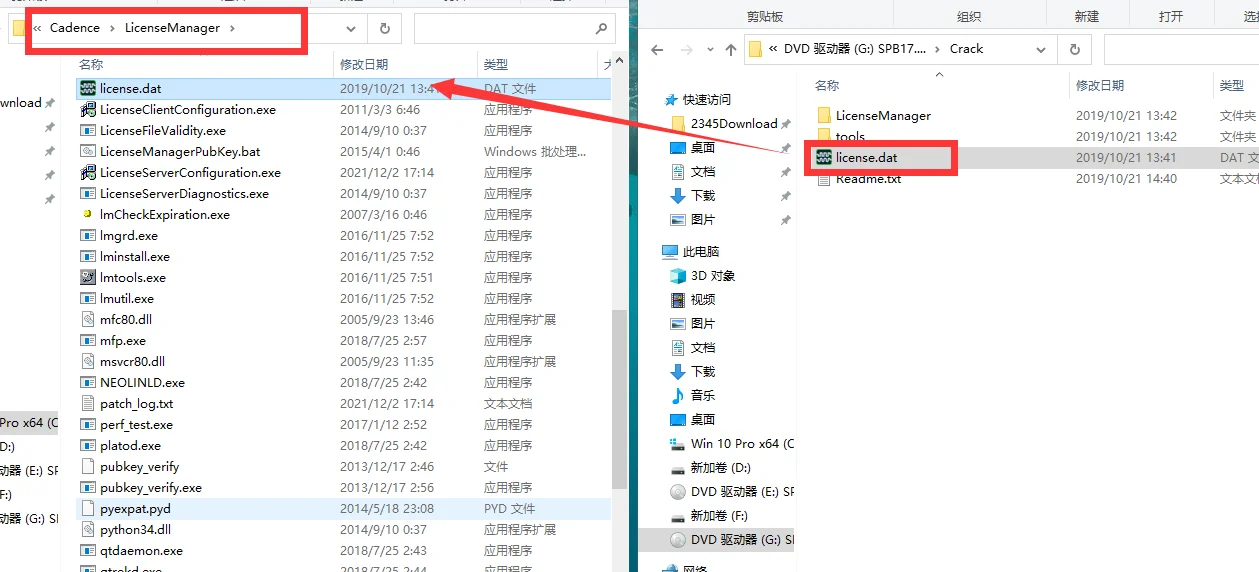Refresh the Crack folder view
Image resolution: width=1259 pixels, height=572 pixels.
[1075, 49]
